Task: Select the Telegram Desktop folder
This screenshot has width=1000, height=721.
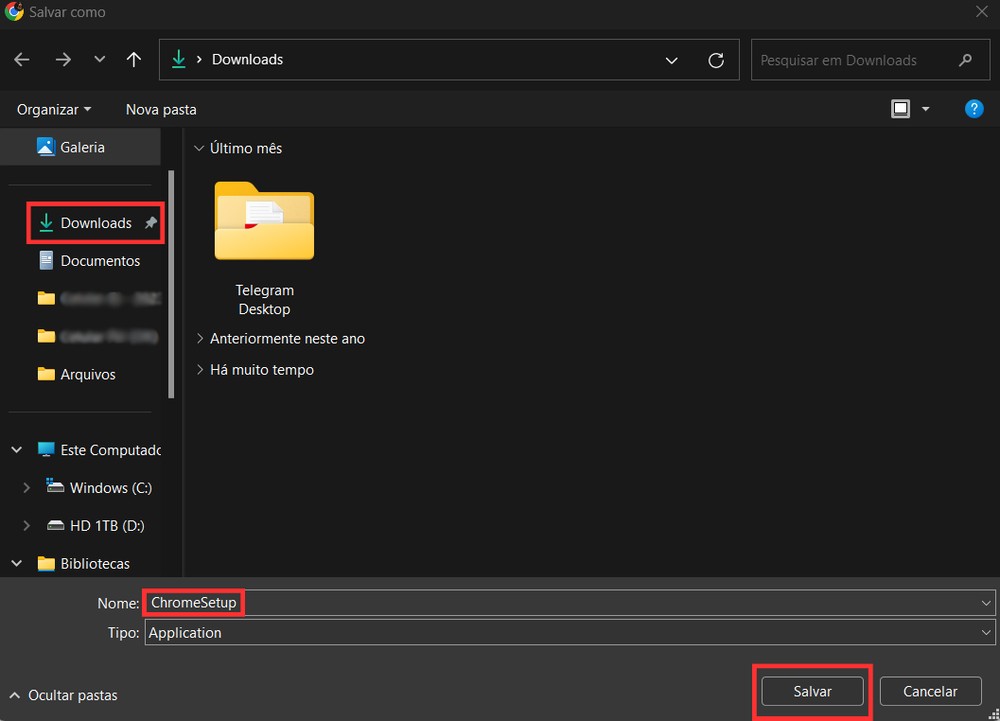Action: click(264, 249)
